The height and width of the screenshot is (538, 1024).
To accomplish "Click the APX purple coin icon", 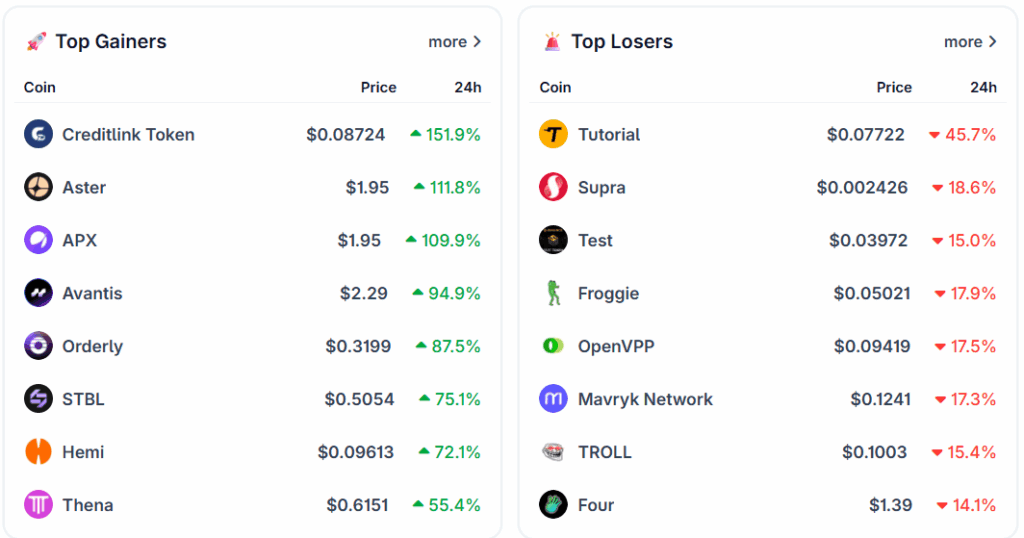I will [x=38, y=240].
